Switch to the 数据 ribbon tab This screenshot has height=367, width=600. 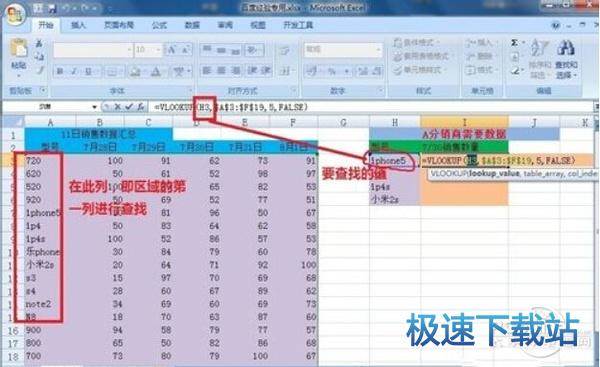[192, 25]
